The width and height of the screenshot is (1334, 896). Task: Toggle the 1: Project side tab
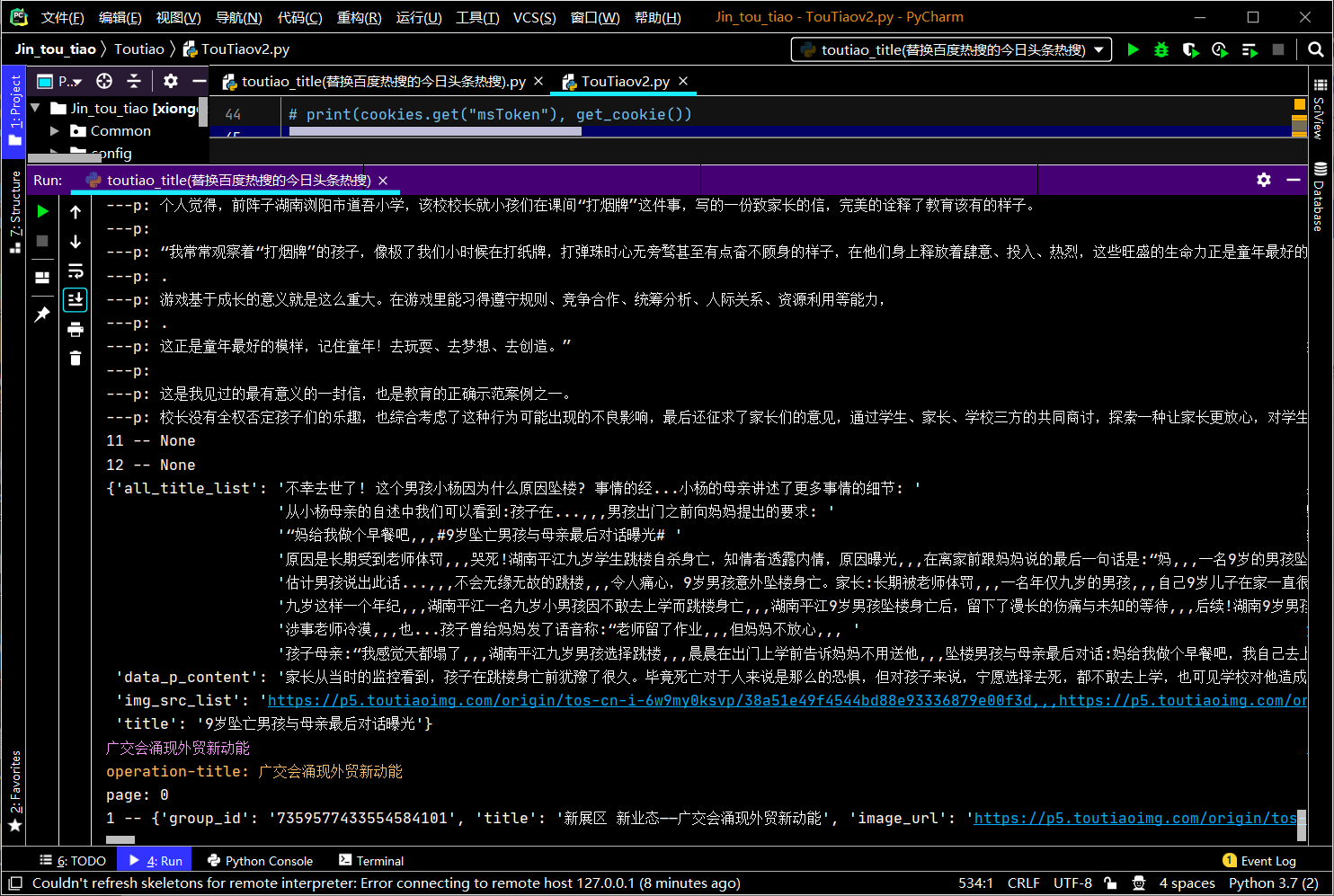pos(15,111)
